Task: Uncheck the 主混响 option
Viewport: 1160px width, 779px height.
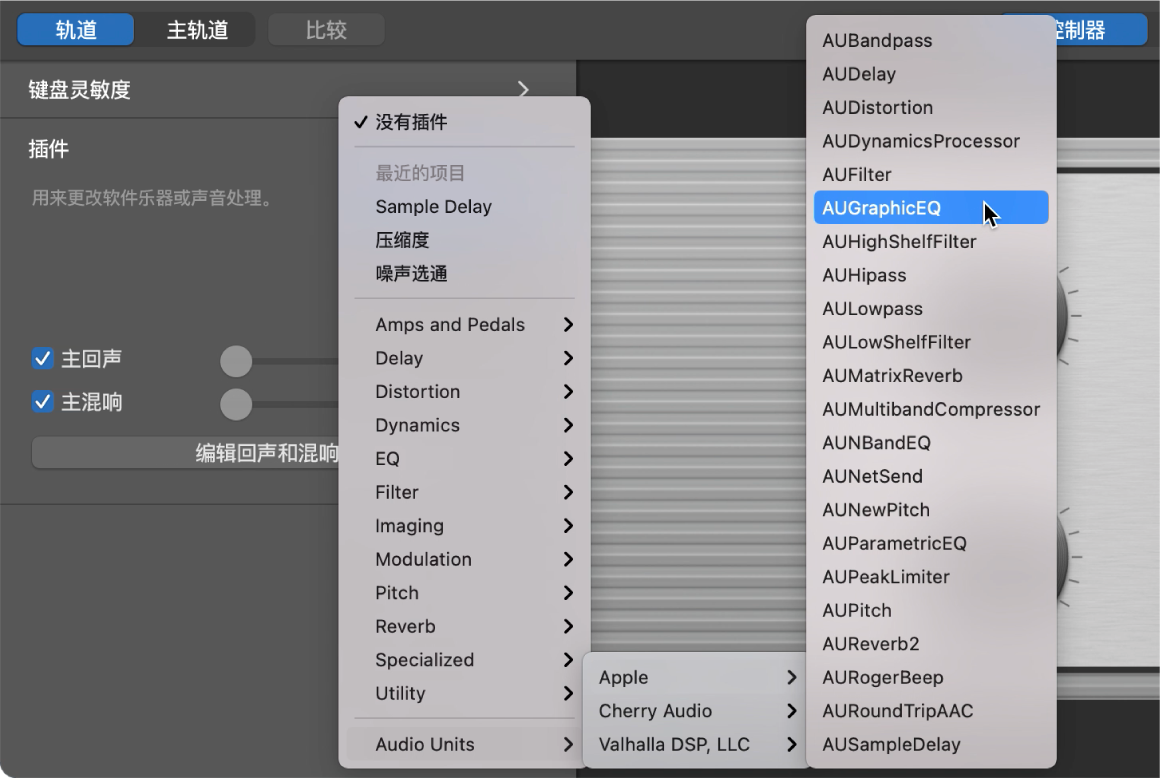Action: click(x=41, y=402)
